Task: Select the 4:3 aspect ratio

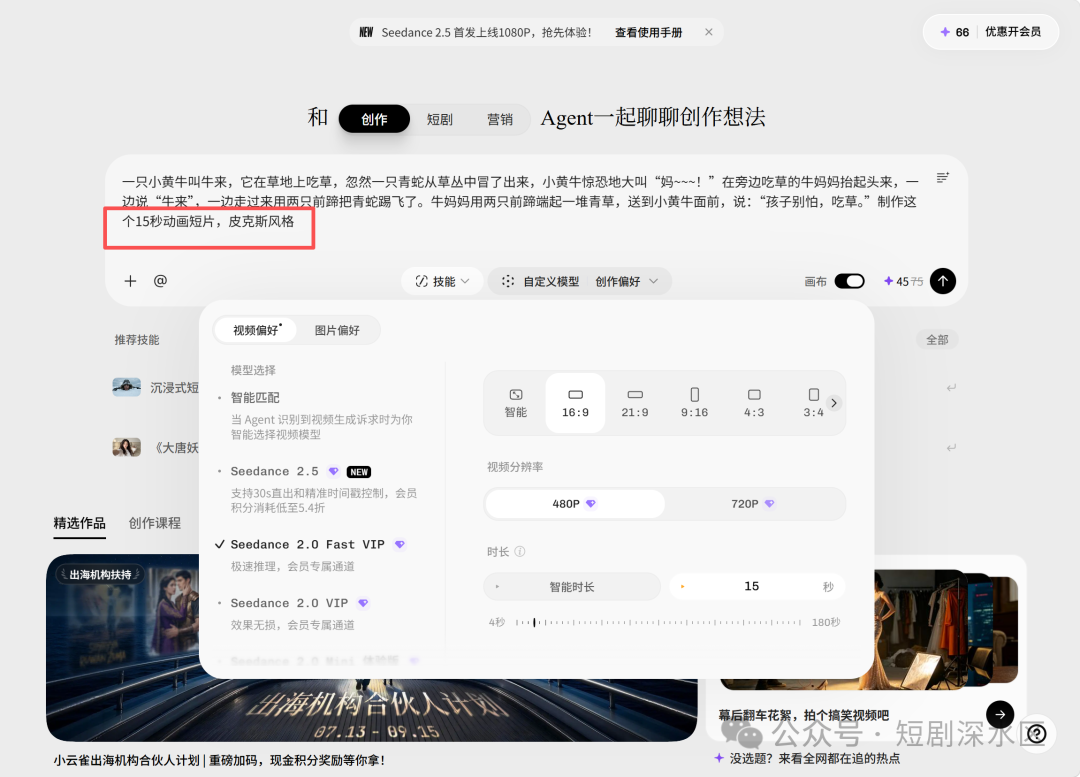Action: [754, 403]
